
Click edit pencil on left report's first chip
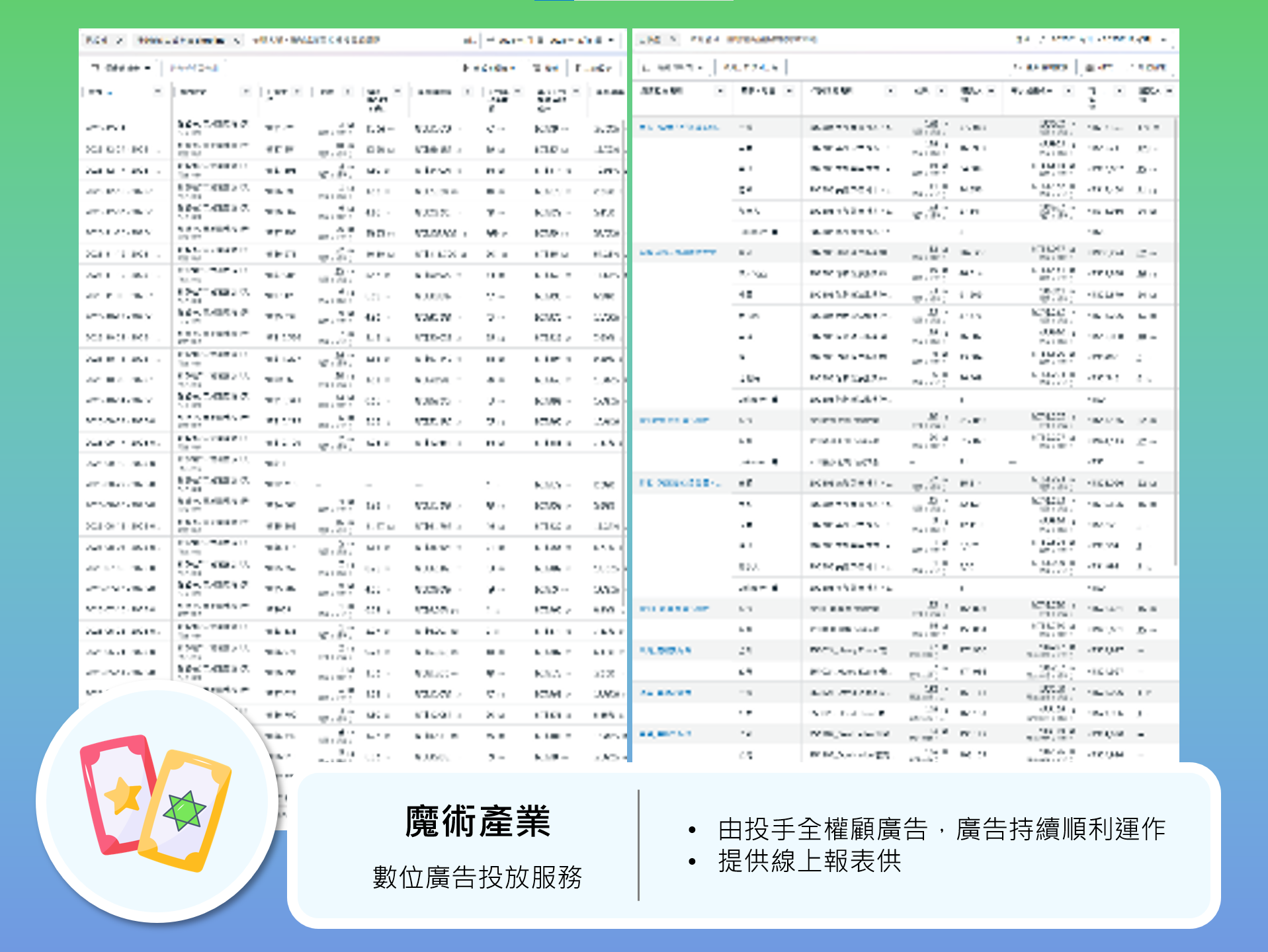(x=120, y=40)
